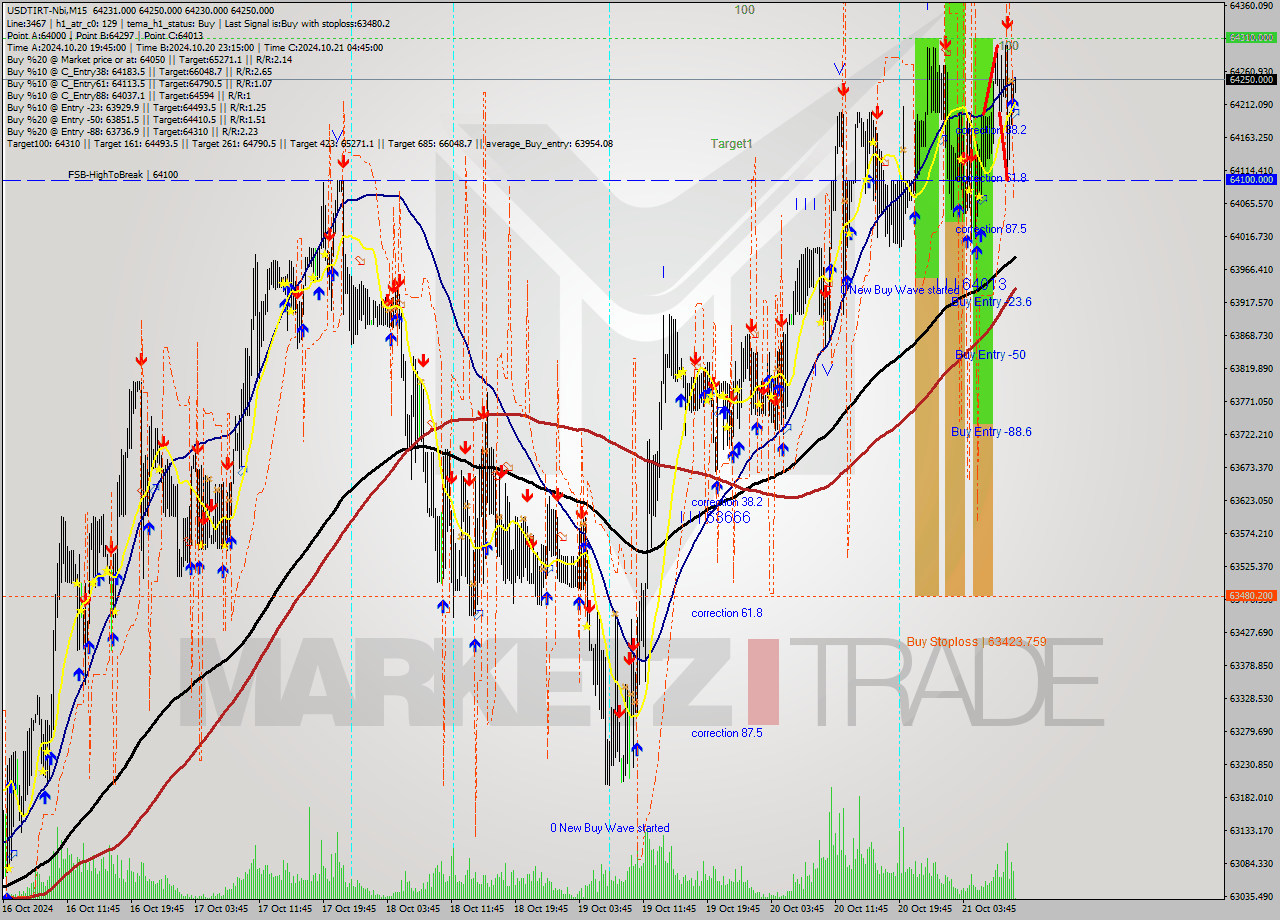
Task: Click the 19 Oct 11:45 time axis label
Action: tap(669, 909)
